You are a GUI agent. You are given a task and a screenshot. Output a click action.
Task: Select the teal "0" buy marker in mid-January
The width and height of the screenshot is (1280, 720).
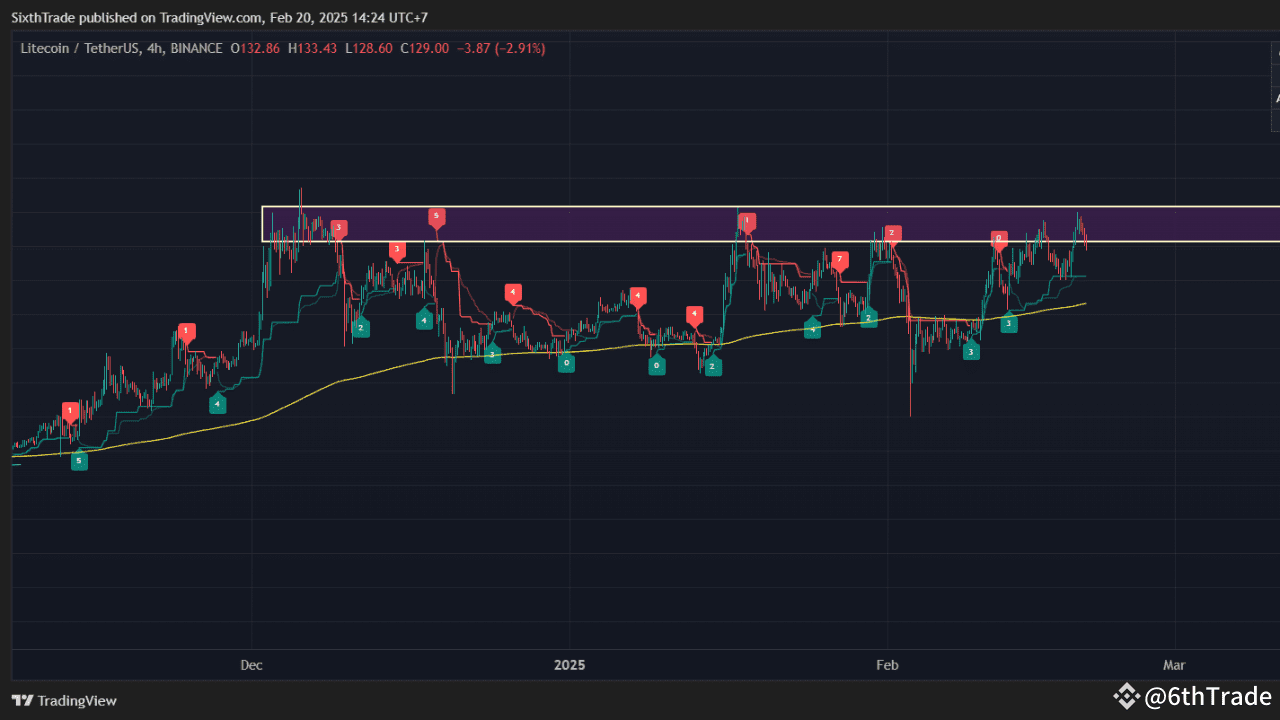657,365
